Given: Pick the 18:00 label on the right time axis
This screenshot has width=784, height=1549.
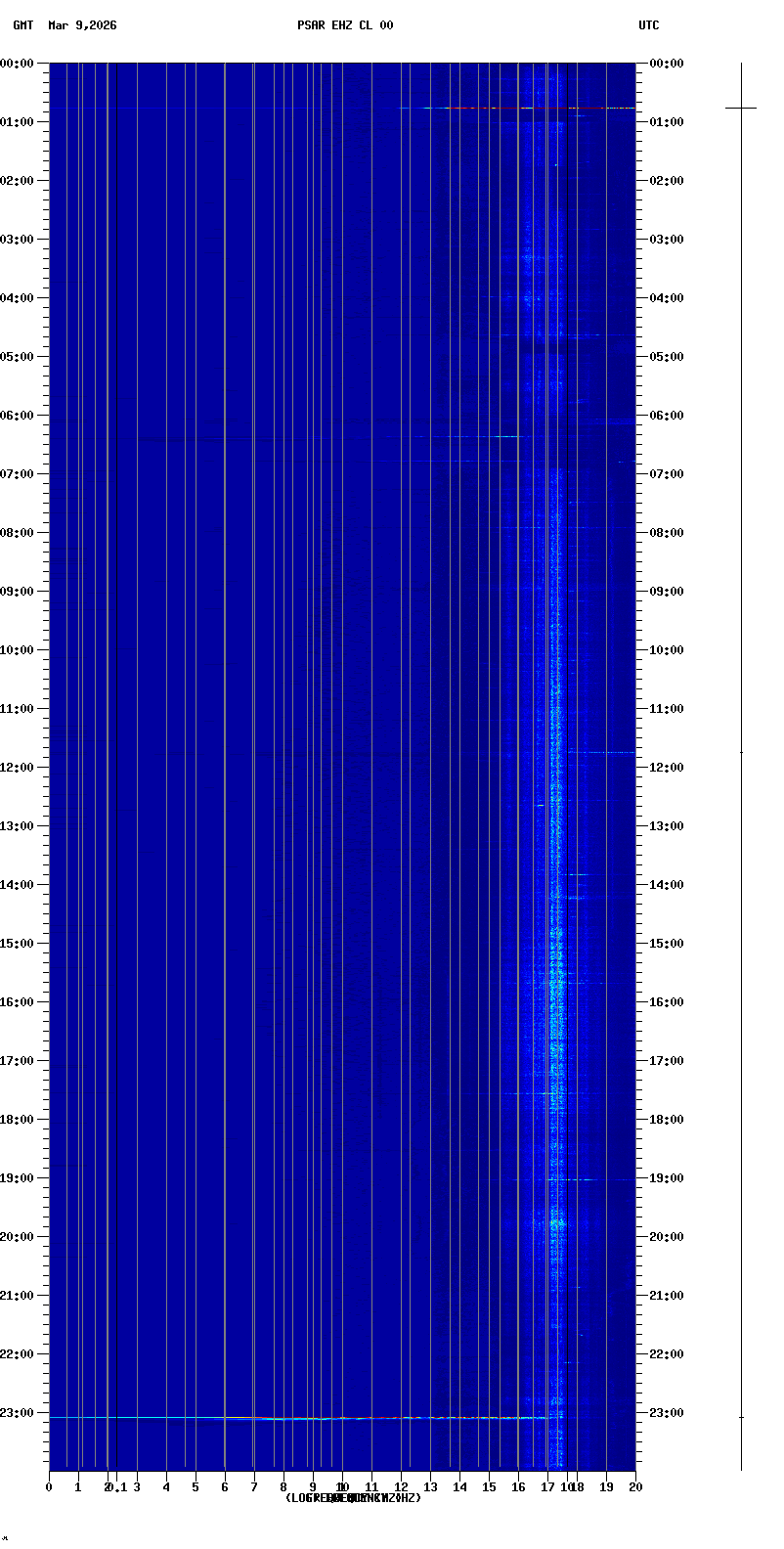Looking at the screenshot, I should (667, 1120).
